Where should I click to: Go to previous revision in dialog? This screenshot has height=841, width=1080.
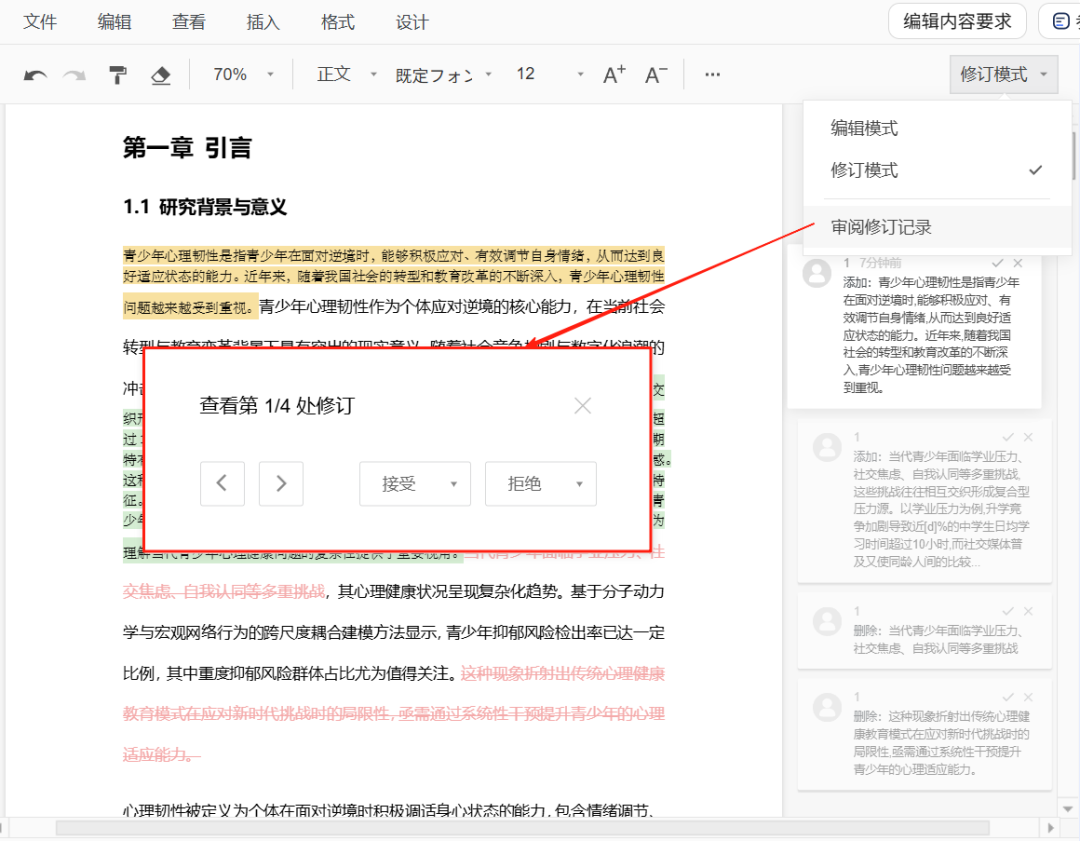point(222,484)
